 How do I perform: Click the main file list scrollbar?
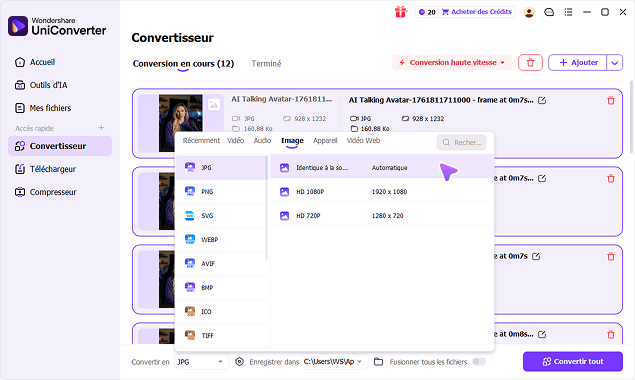(631, 117)
